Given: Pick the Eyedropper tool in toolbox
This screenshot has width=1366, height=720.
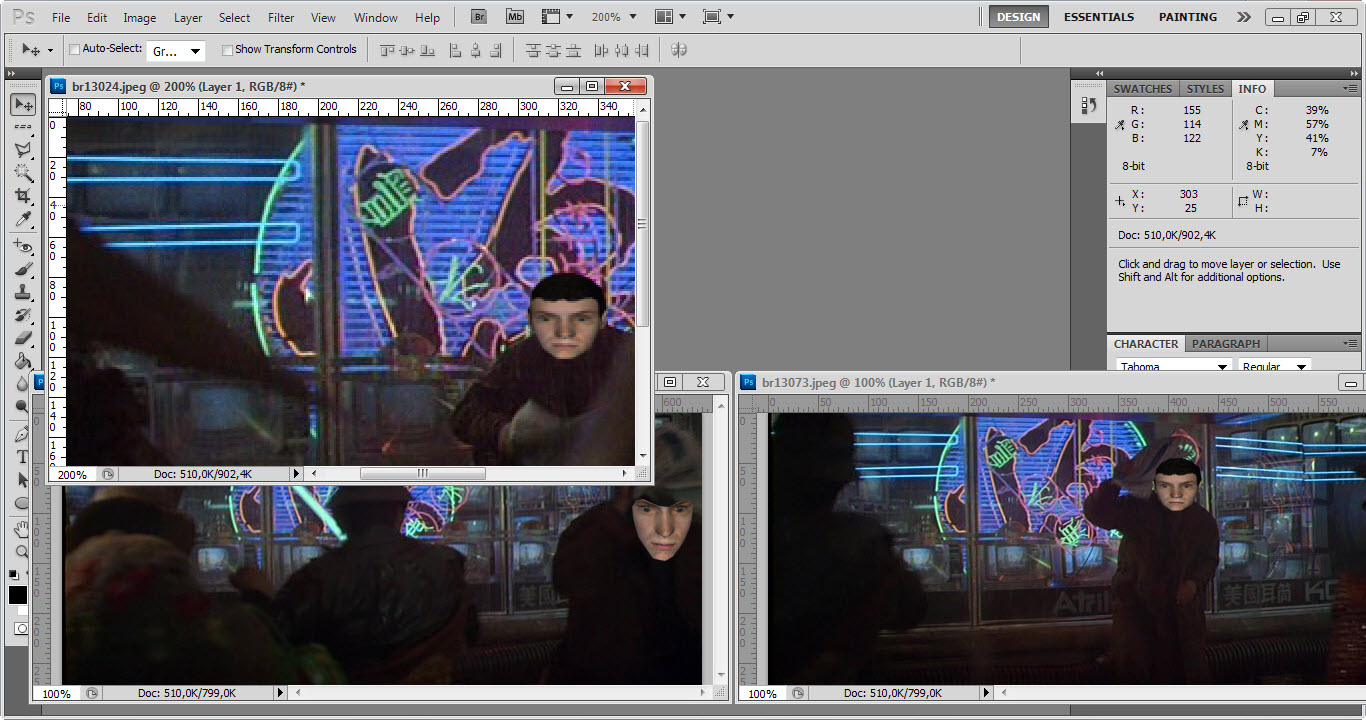Looking at the screenshot, I should 22,220.
